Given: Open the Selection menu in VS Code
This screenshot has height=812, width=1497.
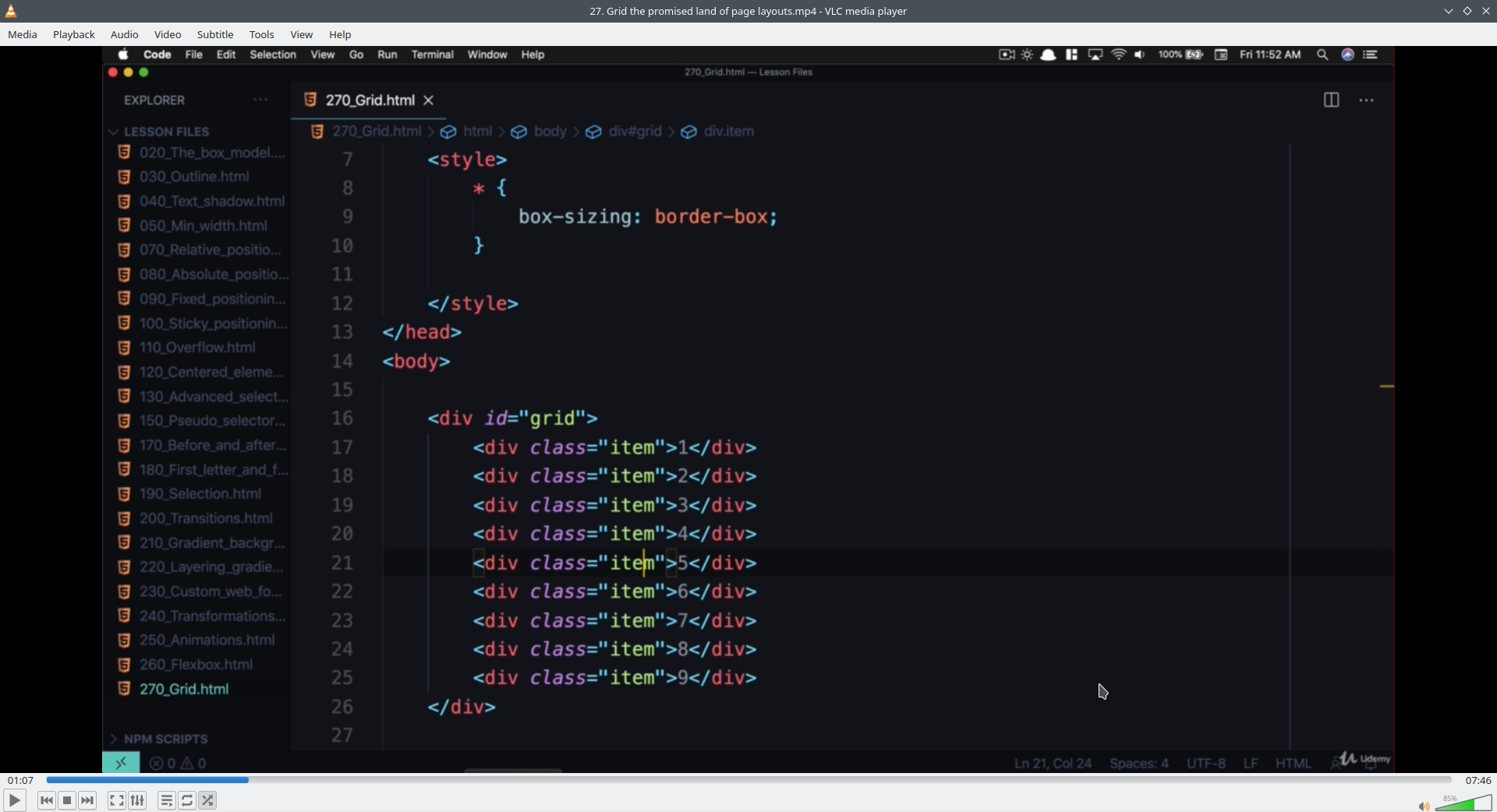Looking at the screenshot, I should point(273,55).
